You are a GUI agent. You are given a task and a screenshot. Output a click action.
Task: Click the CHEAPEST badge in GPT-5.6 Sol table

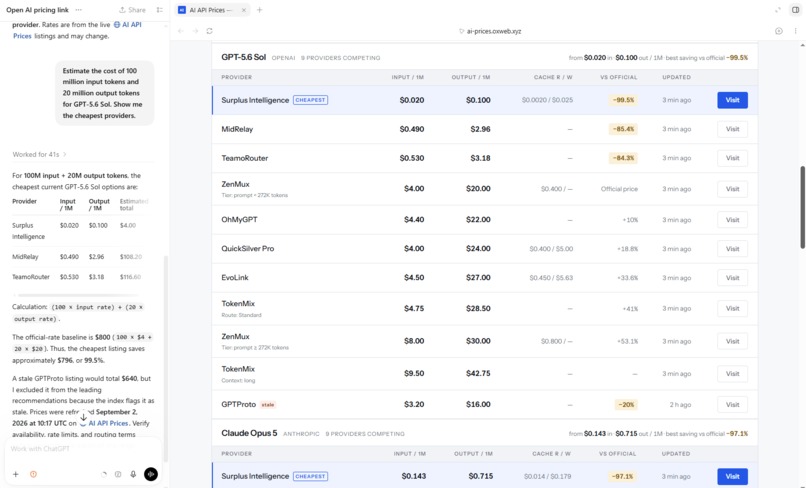point(310,100)
